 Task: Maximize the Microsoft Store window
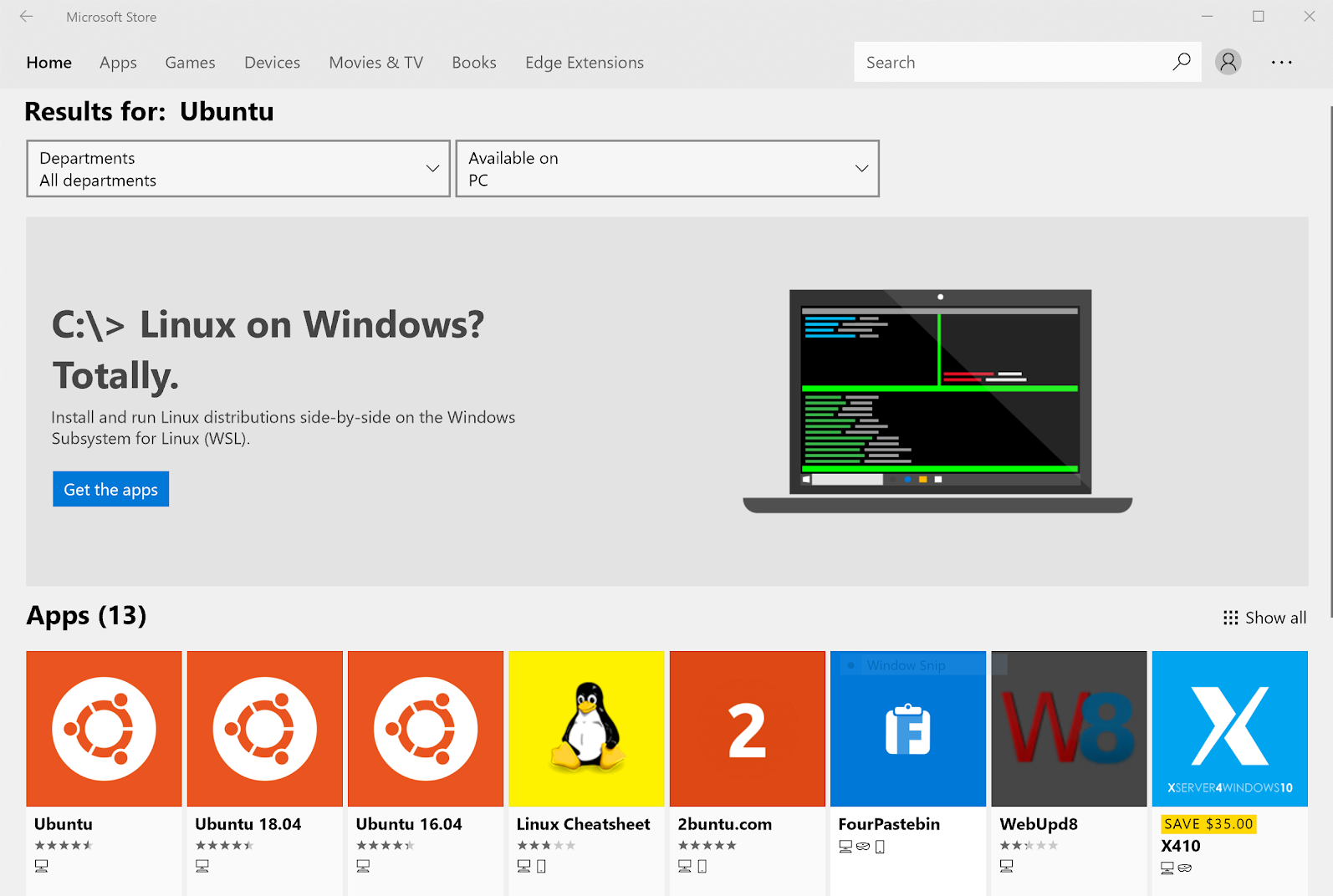click(x=1259, y=17)
